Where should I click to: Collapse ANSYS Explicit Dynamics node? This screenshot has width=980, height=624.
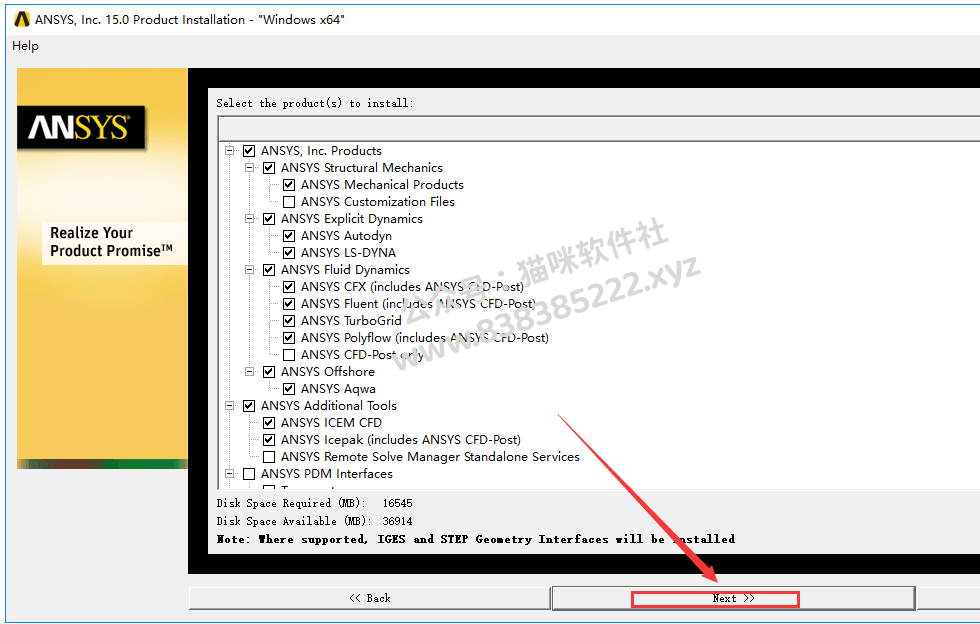[249, 219]
